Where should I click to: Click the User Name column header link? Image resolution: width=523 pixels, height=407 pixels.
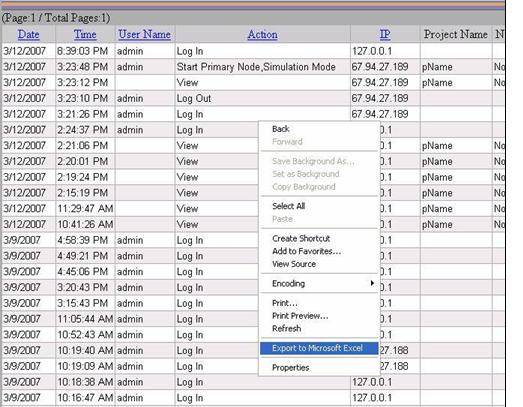pyautogui.click(x=144, y=34)
